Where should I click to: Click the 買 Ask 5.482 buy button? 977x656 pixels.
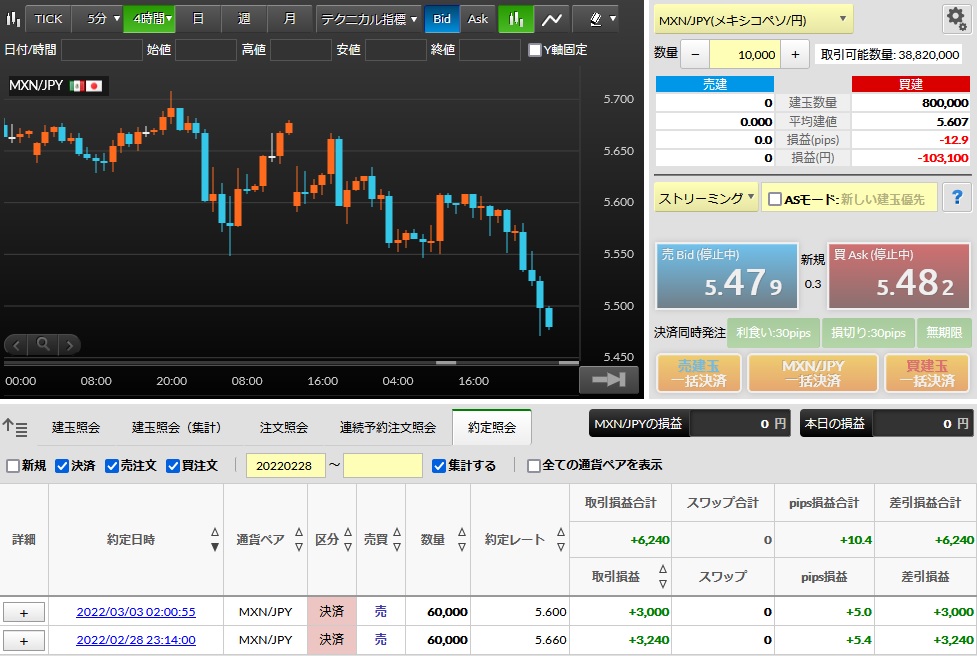899,276
